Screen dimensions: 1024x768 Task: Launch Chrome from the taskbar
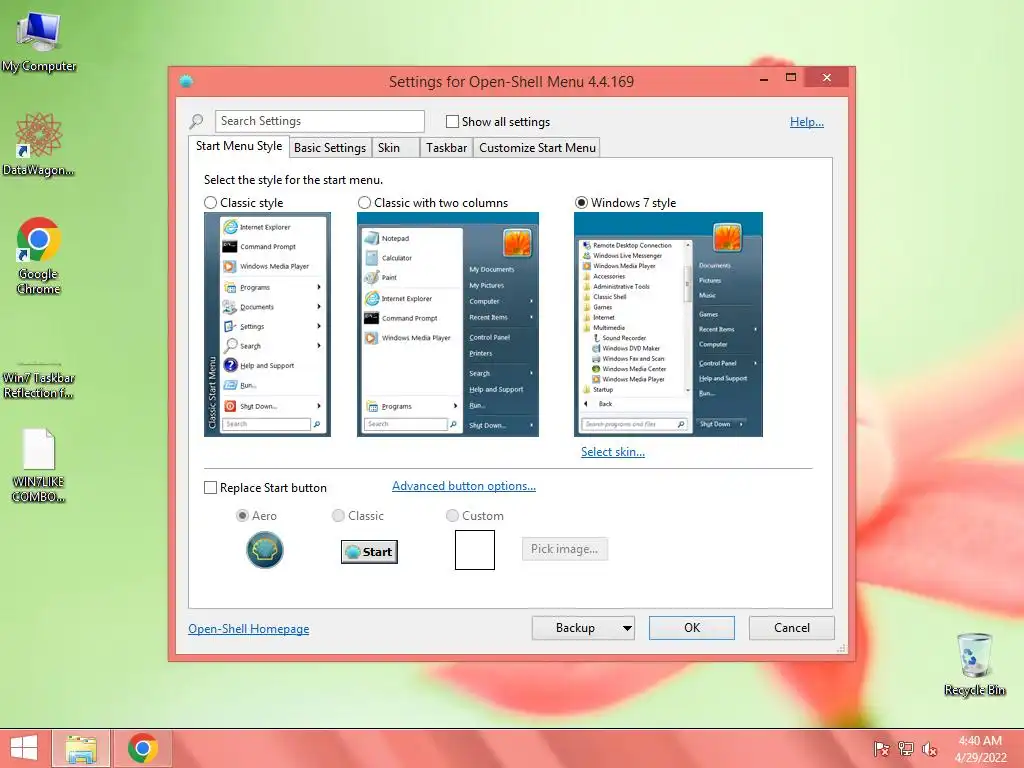tap(143, 749)
